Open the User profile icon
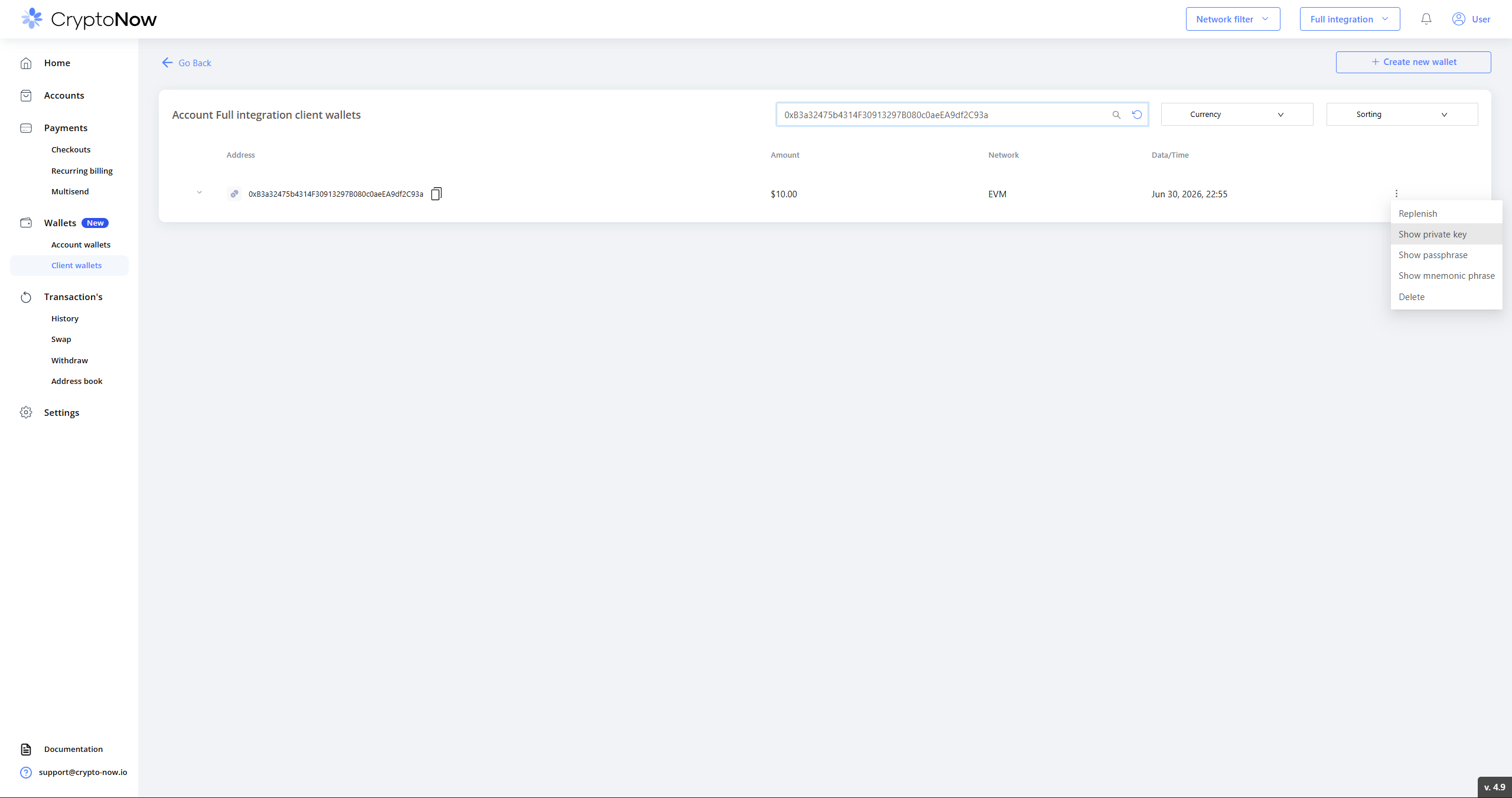The image size is (1512, 798). [1458, 19]
